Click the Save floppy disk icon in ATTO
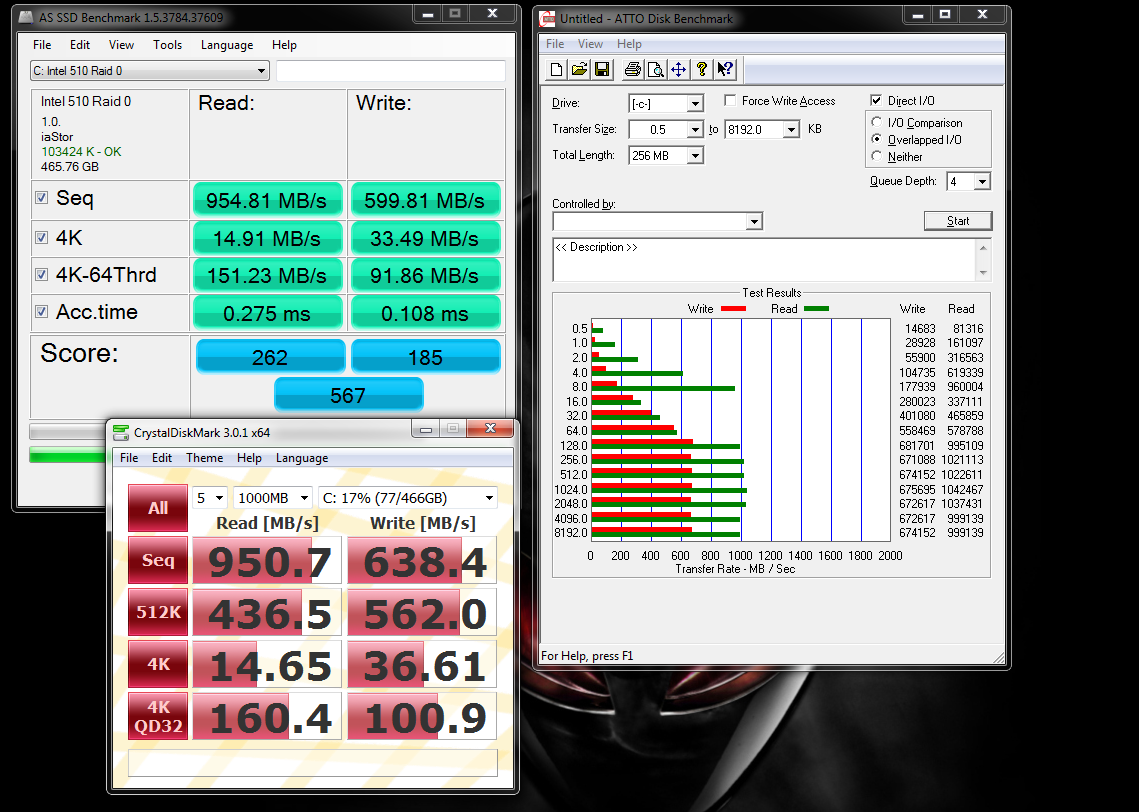Screen dimensions: 1139x812 [601, 69]
